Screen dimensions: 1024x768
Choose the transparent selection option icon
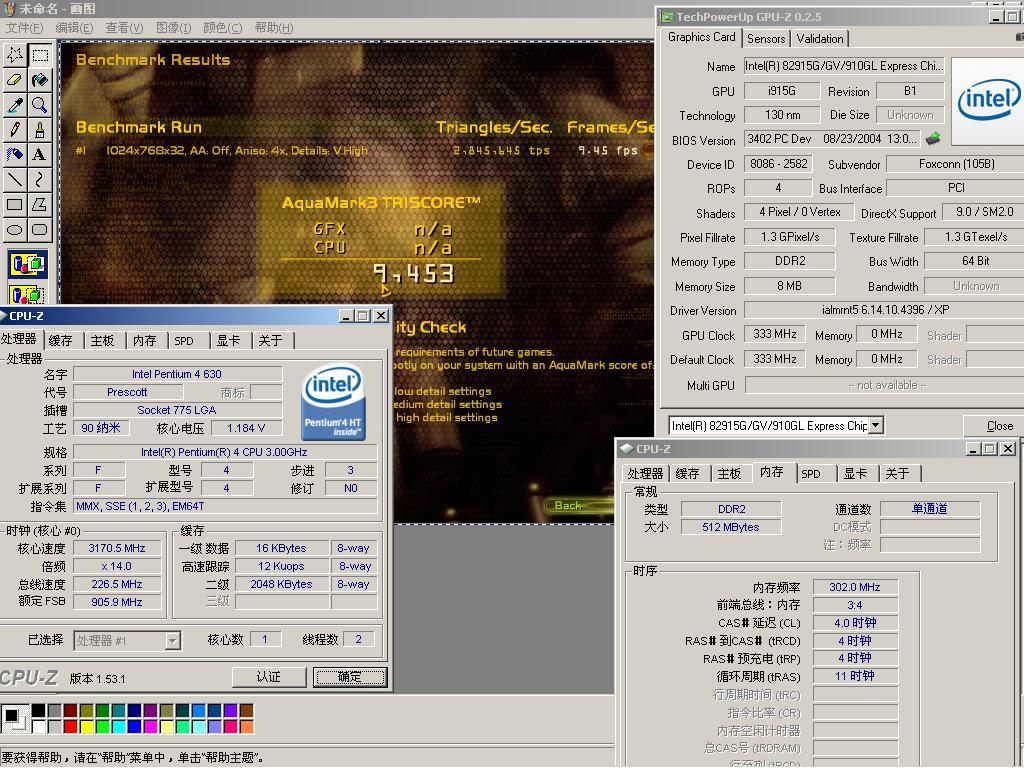[x=27, y=294]
